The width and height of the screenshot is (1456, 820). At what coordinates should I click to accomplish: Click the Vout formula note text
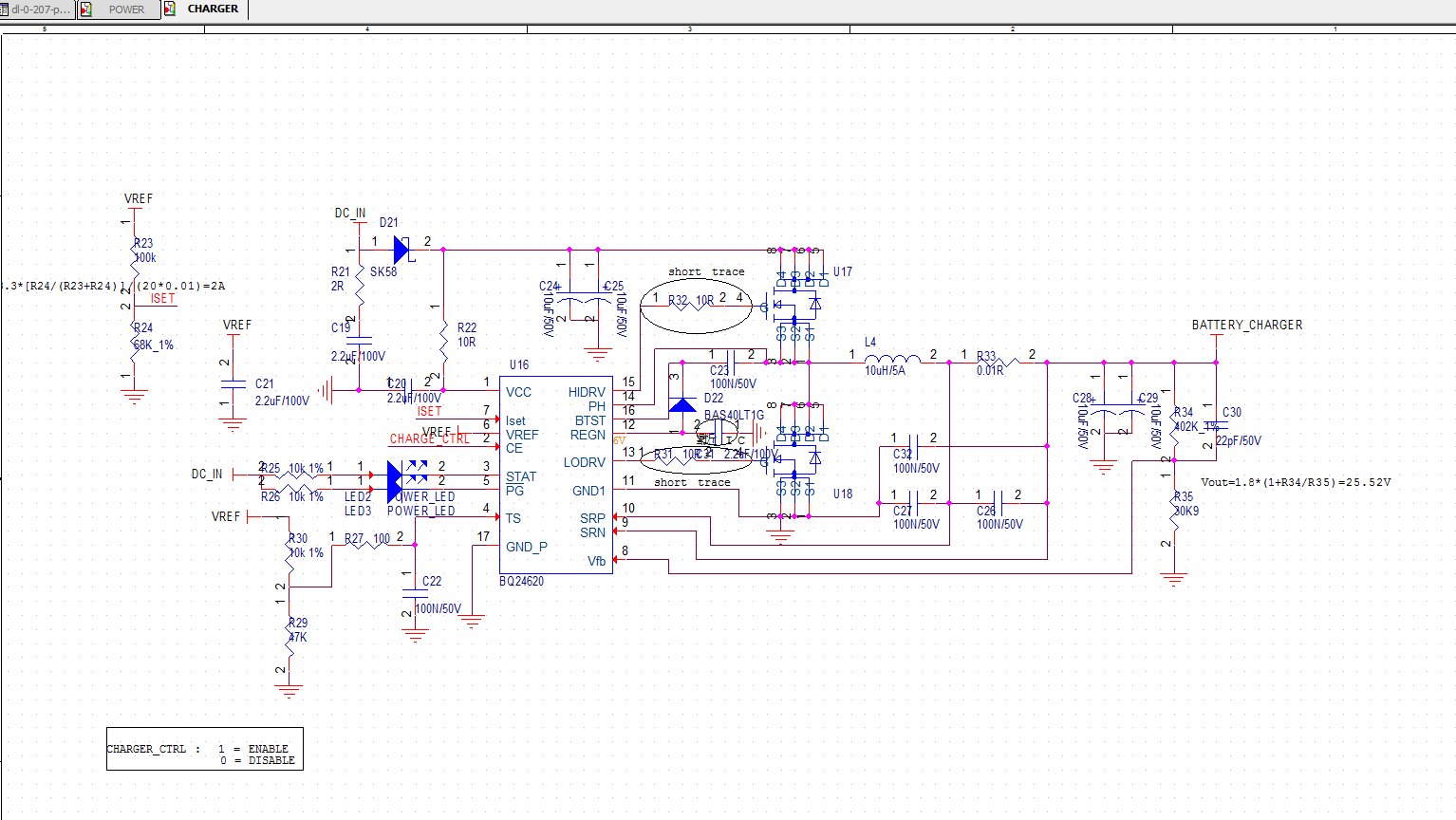pyautogui.click(x=1296, y=482)
